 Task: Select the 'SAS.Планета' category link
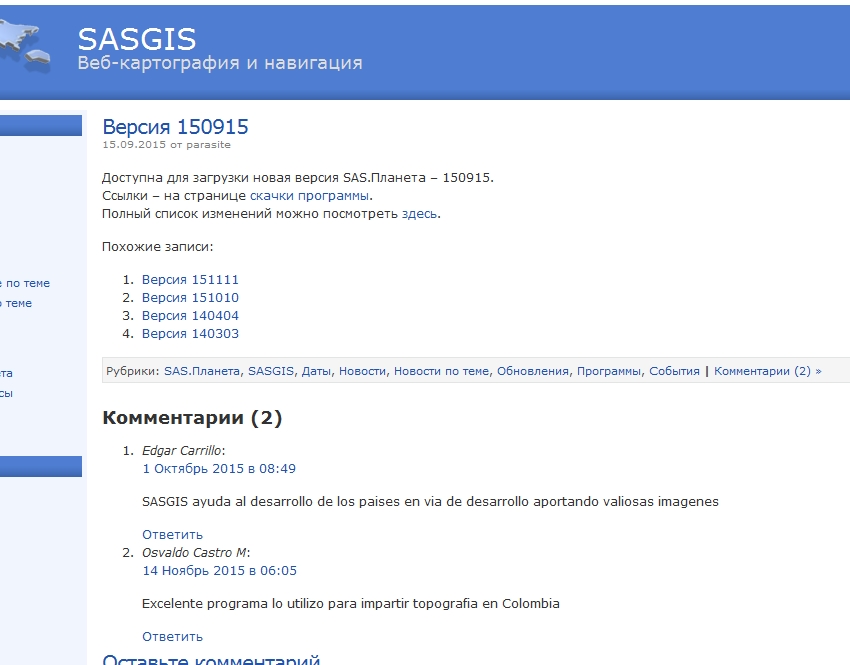(x=201, y=371)
